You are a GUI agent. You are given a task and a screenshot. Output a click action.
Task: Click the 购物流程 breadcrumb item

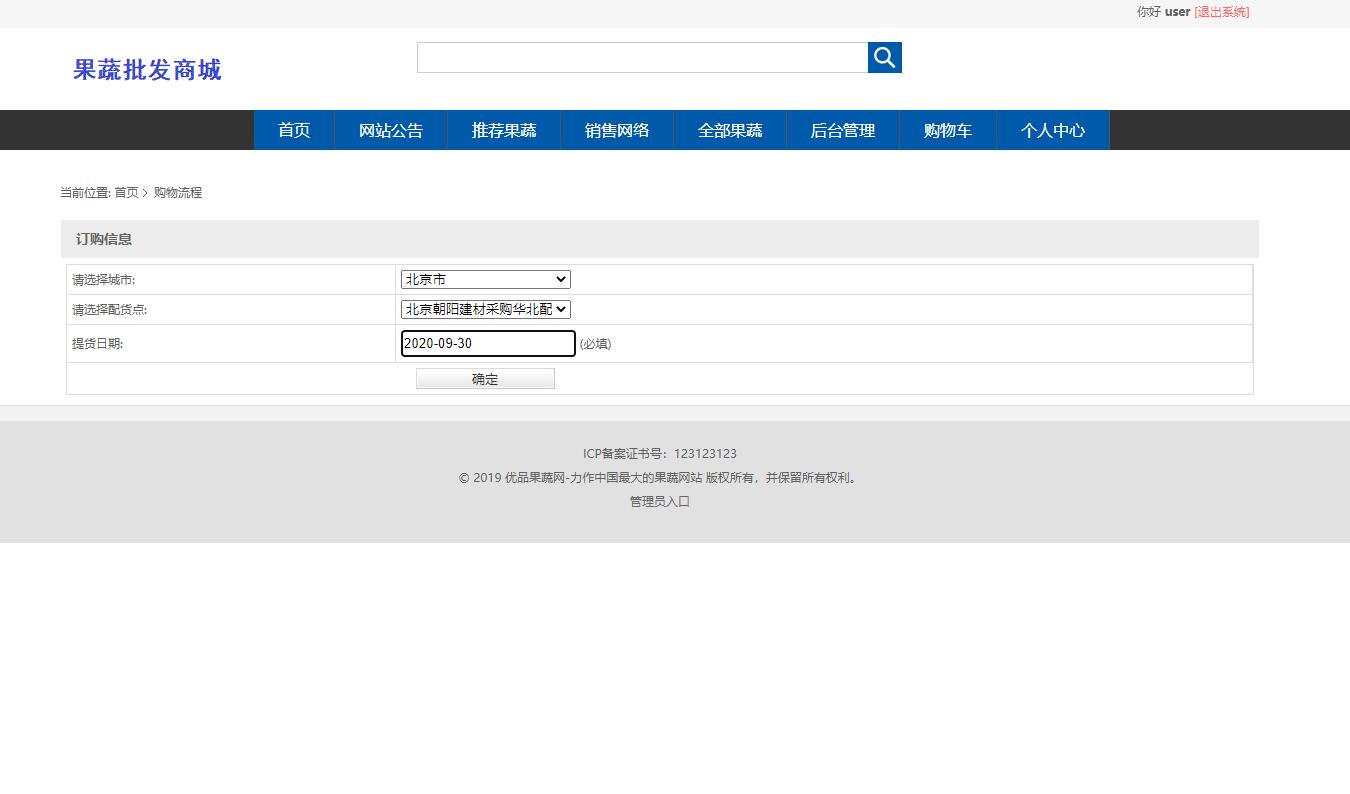click(178, 192)
